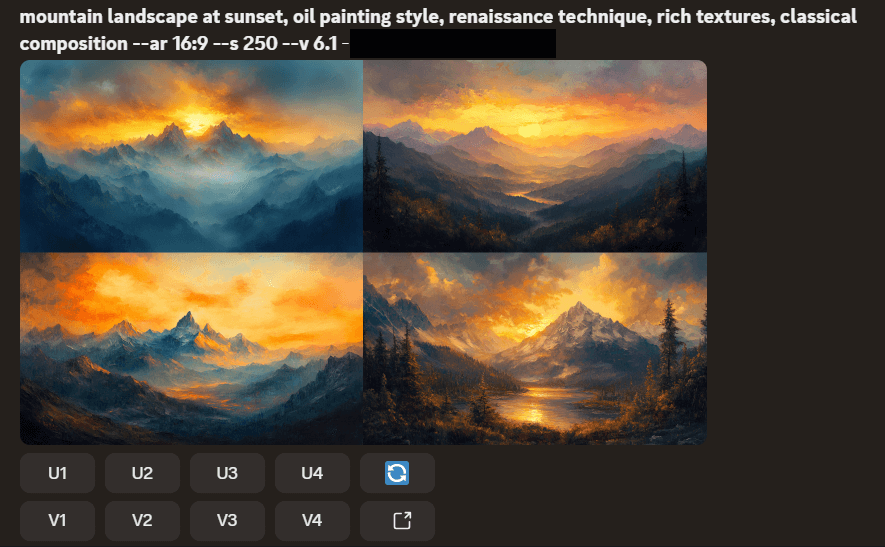
Task: Make variations of third image via V3
Action: point(227,520)
